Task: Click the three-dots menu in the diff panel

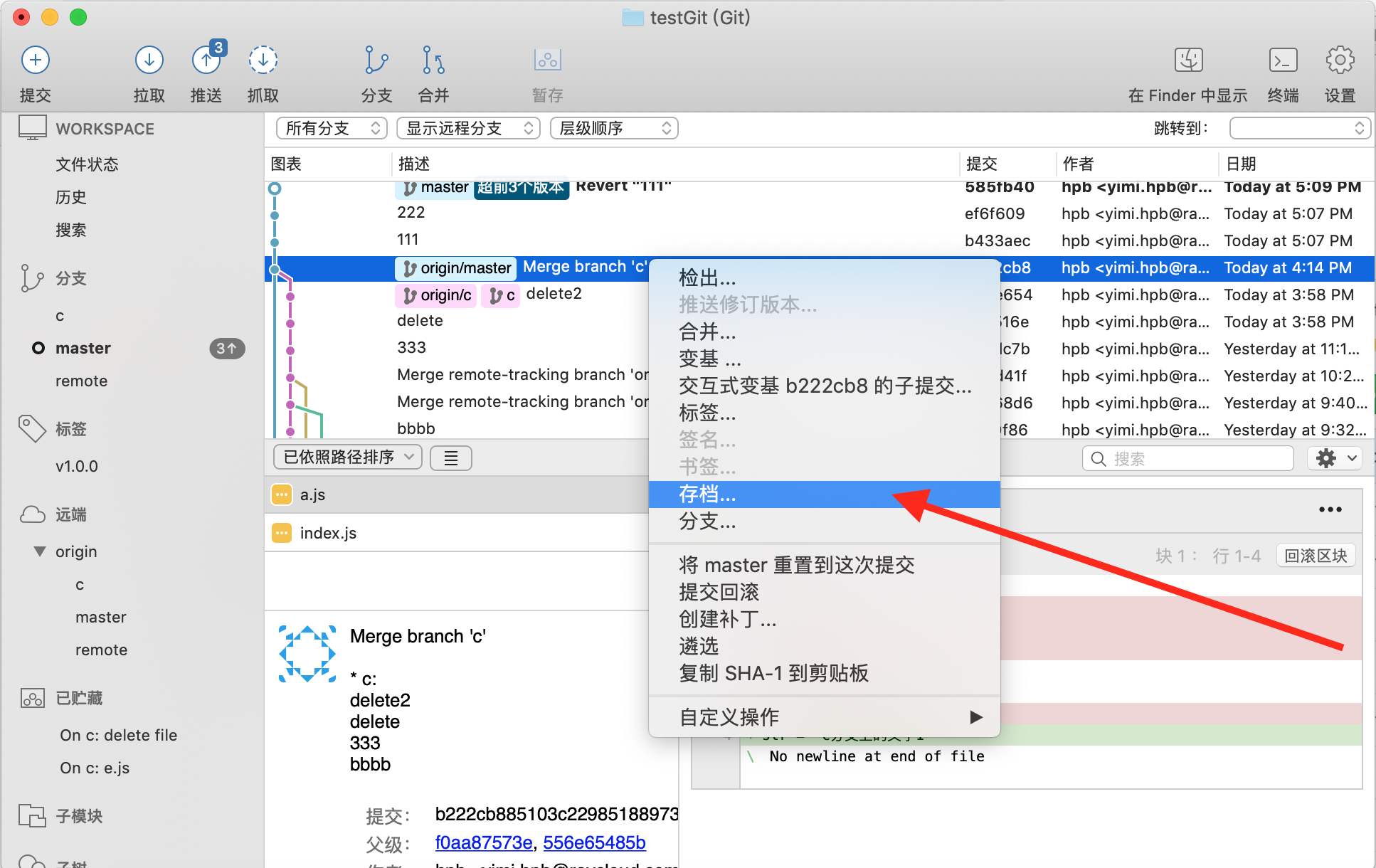Action: tap(1330, 509)
